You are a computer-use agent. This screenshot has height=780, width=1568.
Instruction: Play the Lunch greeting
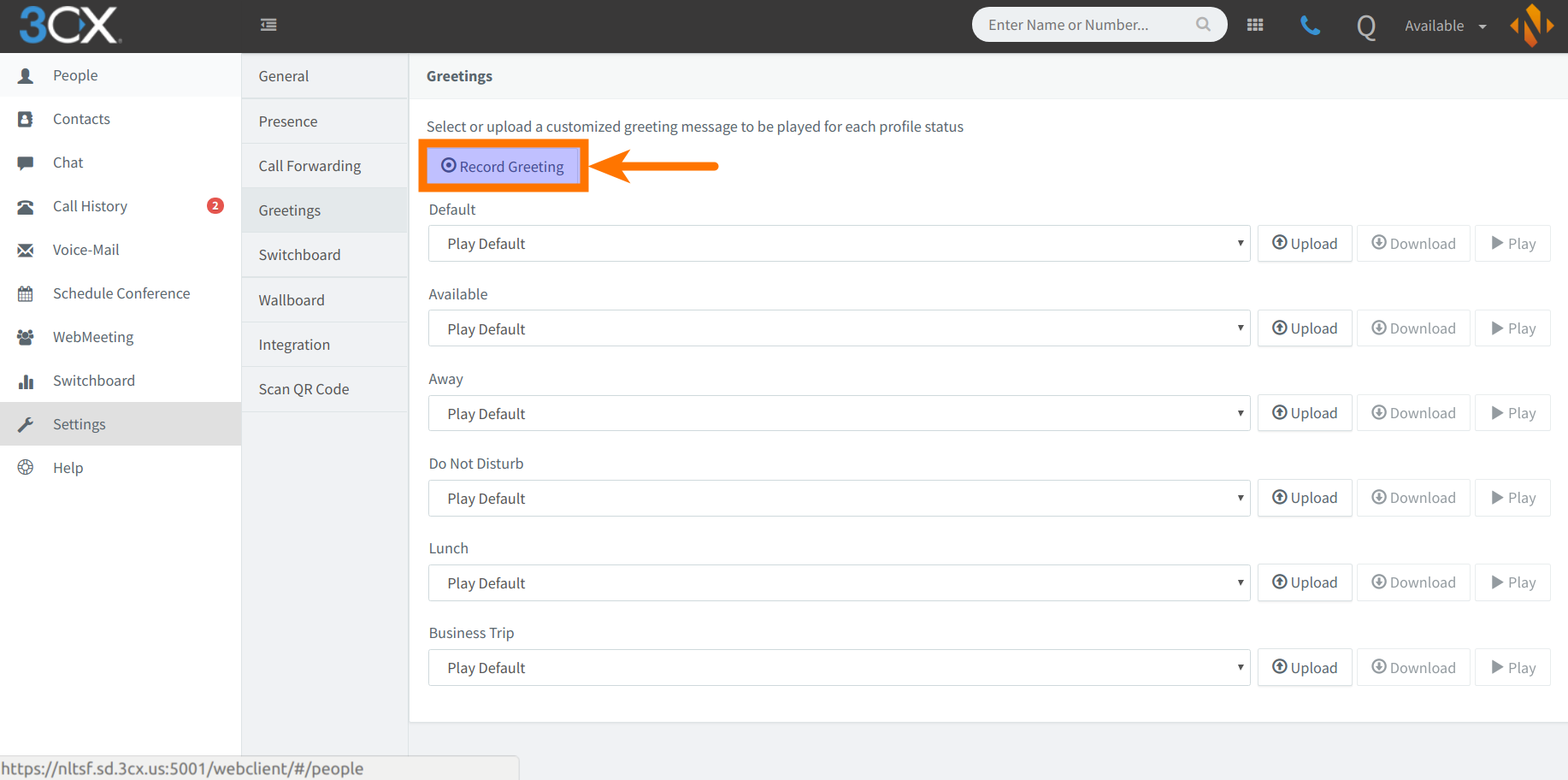click(x=1513, y=582)
